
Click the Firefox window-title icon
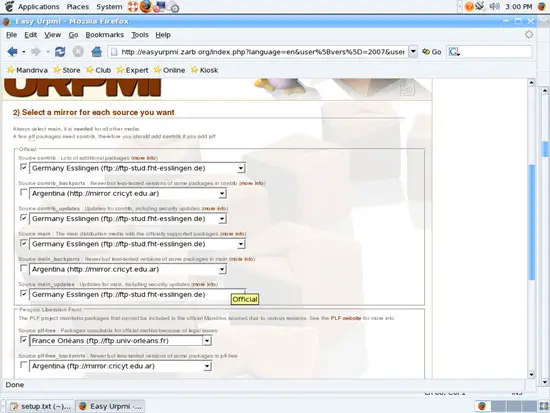click(7, 22)
